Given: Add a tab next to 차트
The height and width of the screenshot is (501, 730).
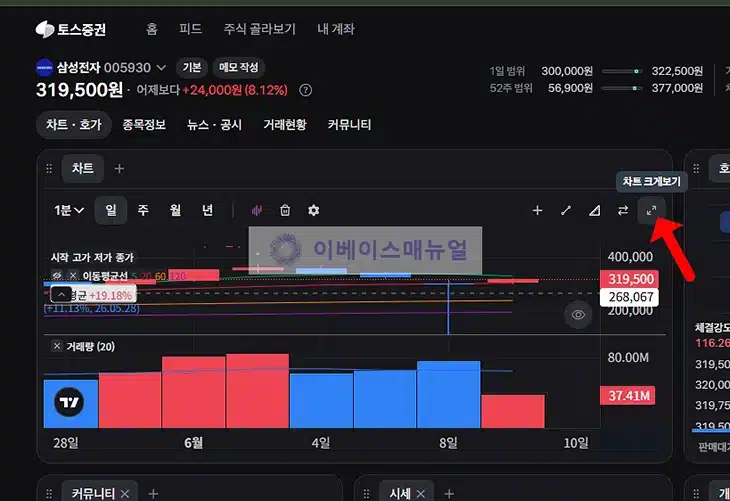Looking at the screenshot, I should click(119, 169).
